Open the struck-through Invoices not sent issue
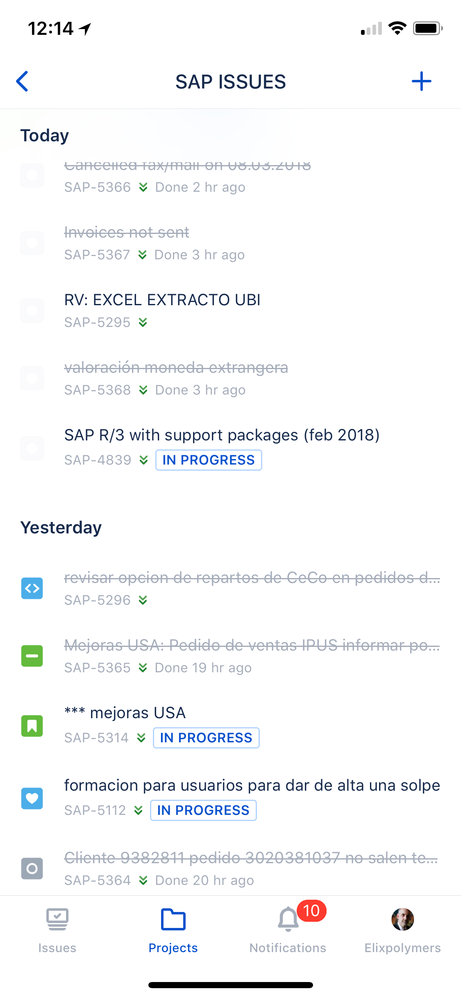461x998 pixels. (127, 233)
